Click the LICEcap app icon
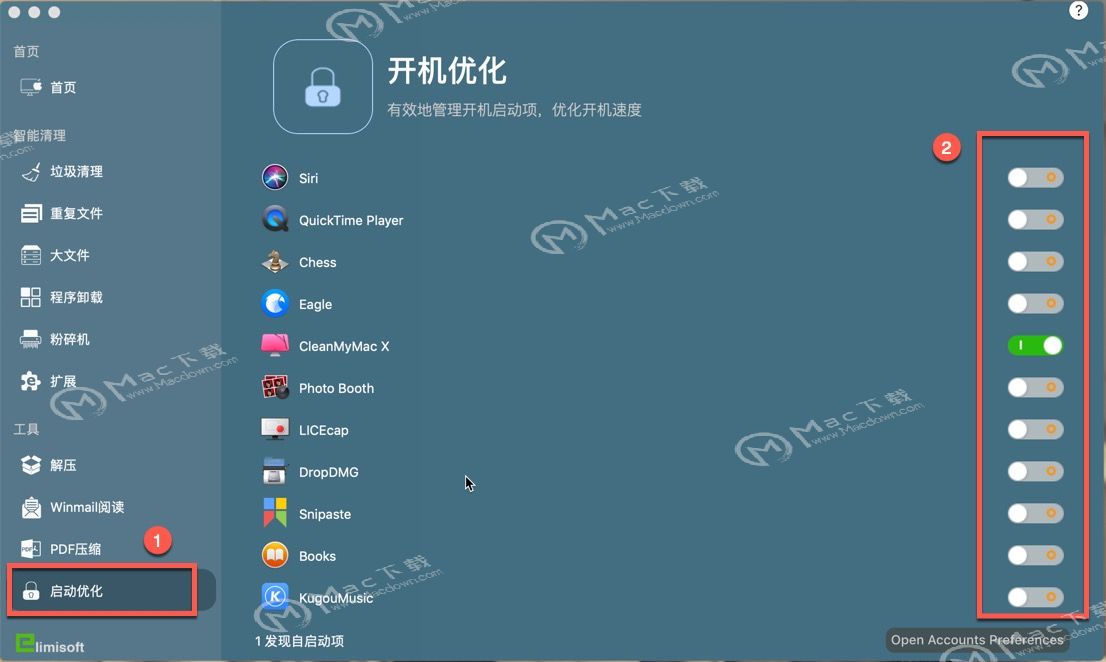Image resolution: width=1106 pixels, height=662 pixels. tap(275, 429)
